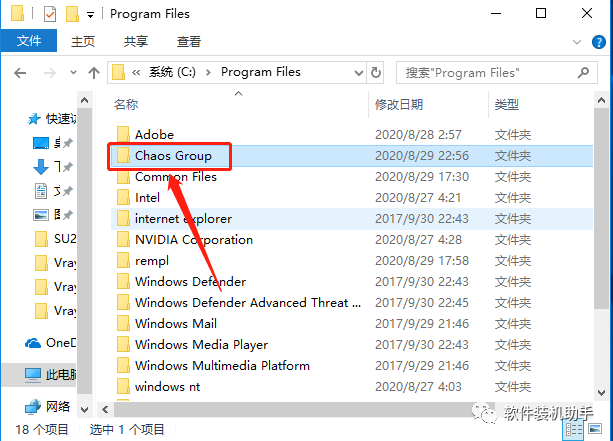Select the Windows Defender folder
Screen dimensions: 613x441
click(x=190, y=281)
